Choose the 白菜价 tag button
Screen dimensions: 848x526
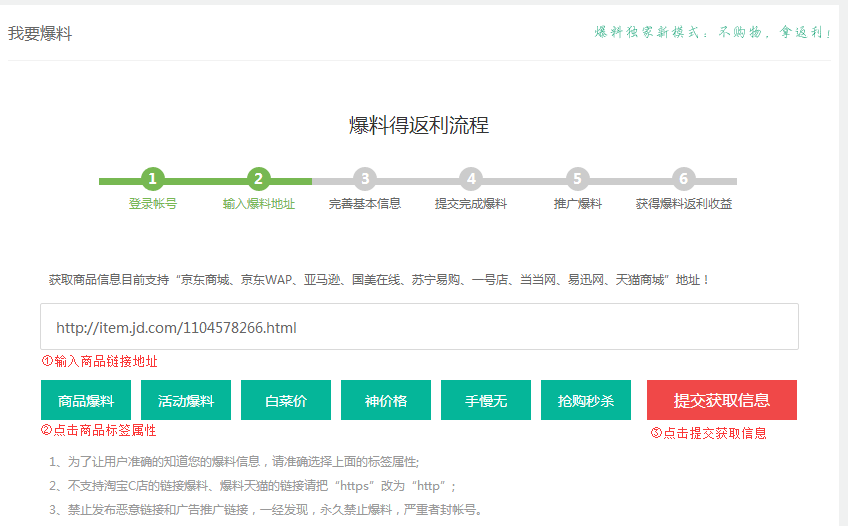pyautogui.click(x=286, y=400)
